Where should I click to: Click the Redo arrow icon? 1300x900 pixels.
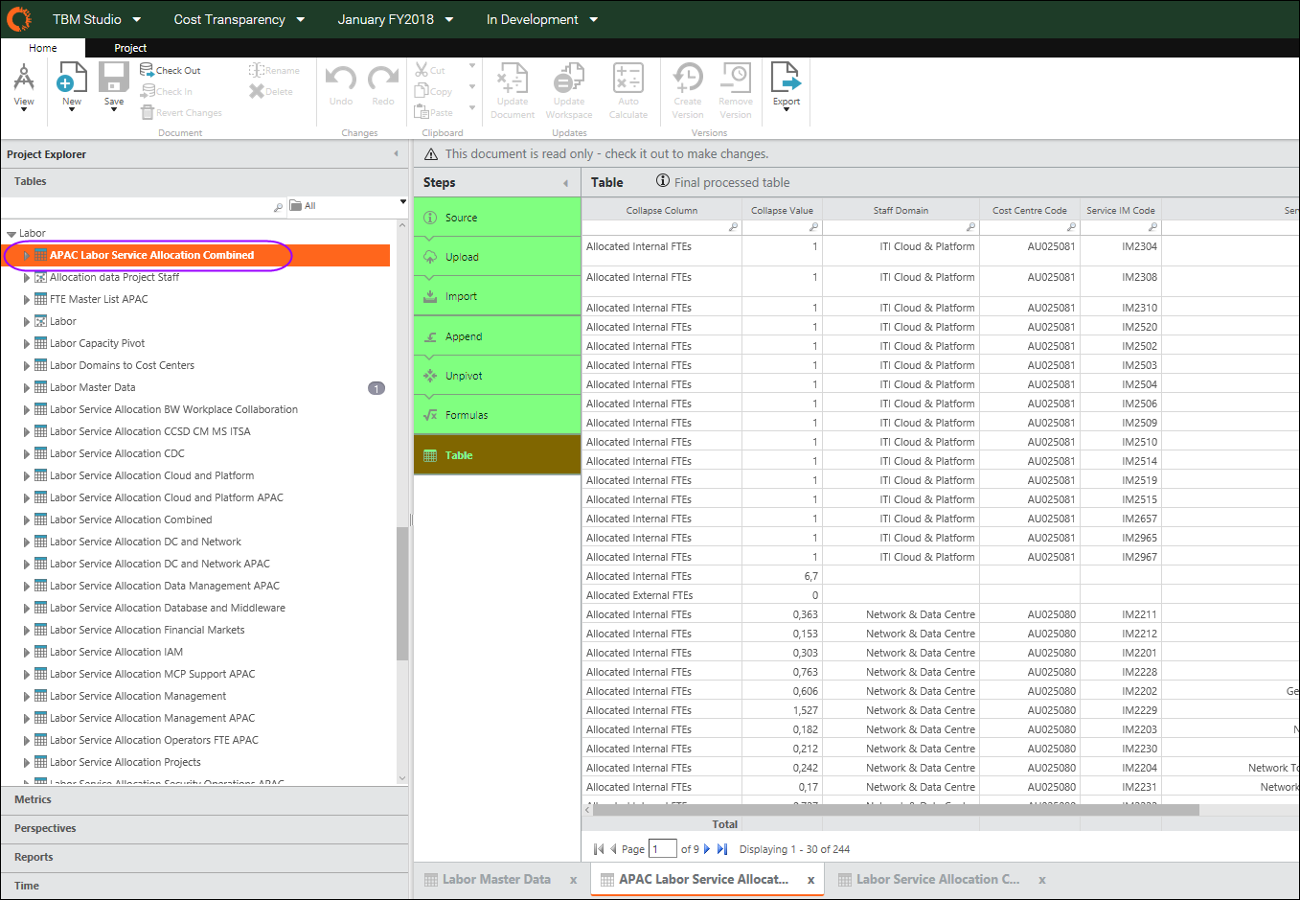pos(383,79)
